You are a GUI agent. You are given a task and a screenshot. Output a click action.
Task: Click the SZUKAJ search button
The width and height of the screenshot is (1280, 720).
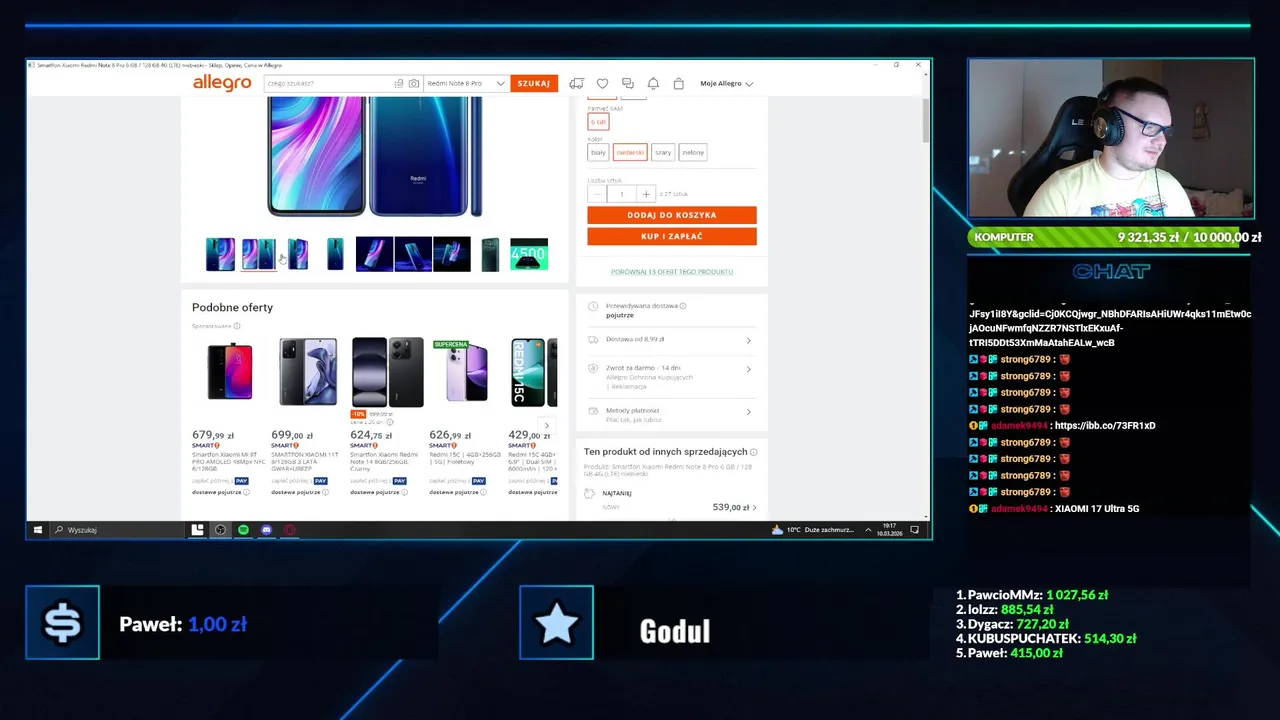[534, 84]
